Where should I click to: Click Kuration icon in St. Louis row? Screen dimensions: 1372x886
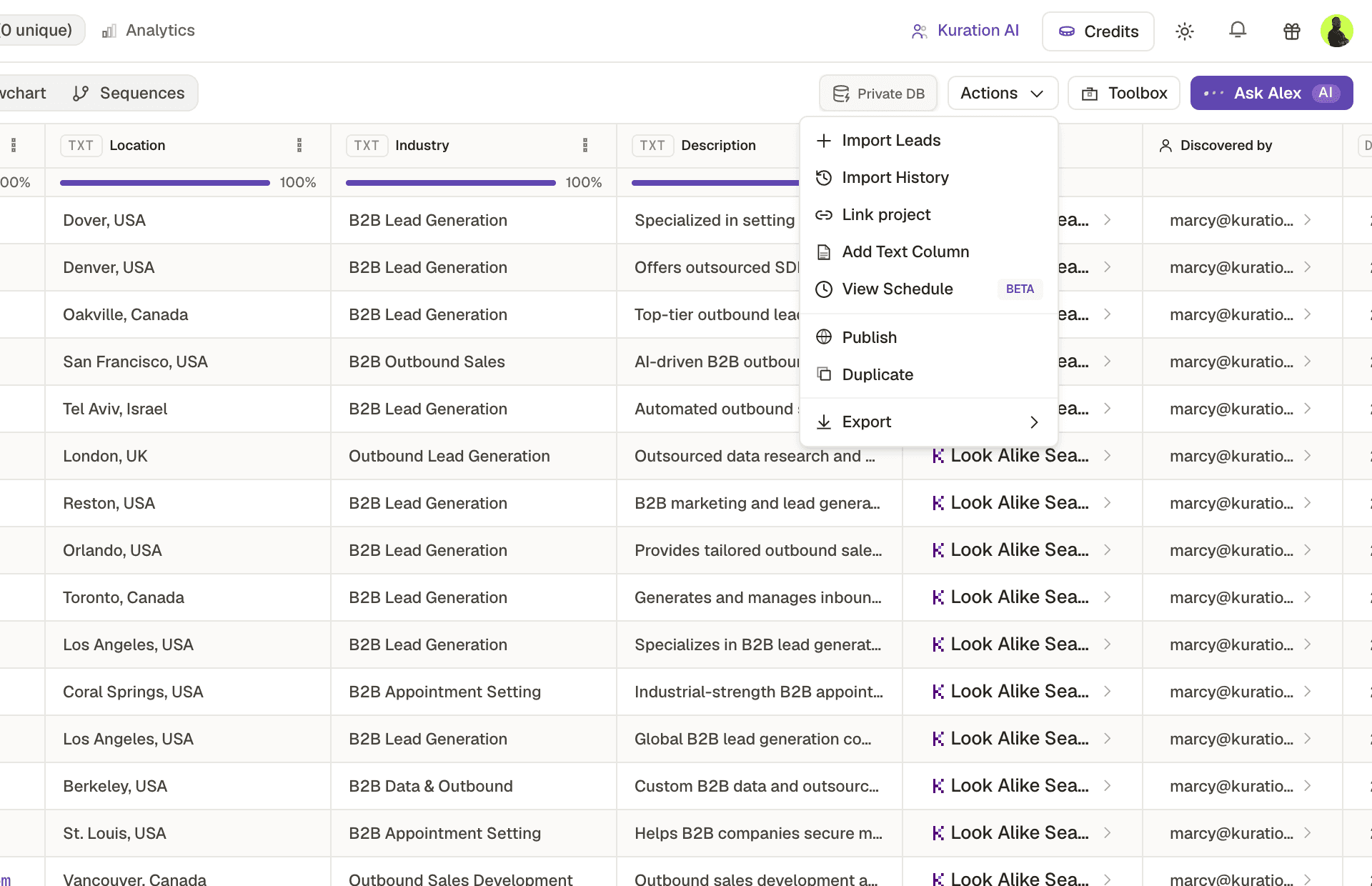(938, 834)
